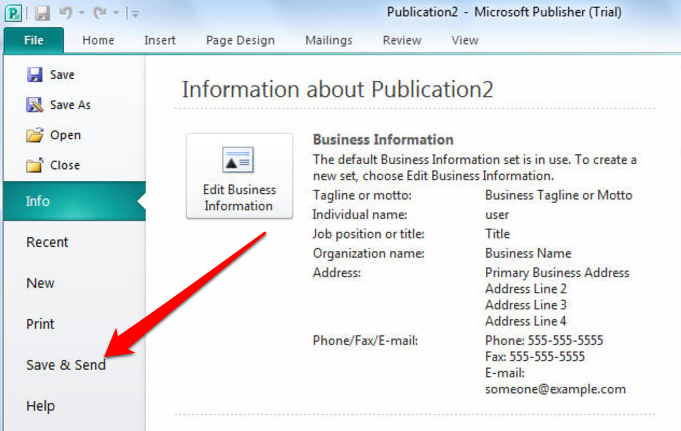This screenshot has height=431, width=681.
Task: Click the 'Tagline or motto:' label
Action: [362, 195]
